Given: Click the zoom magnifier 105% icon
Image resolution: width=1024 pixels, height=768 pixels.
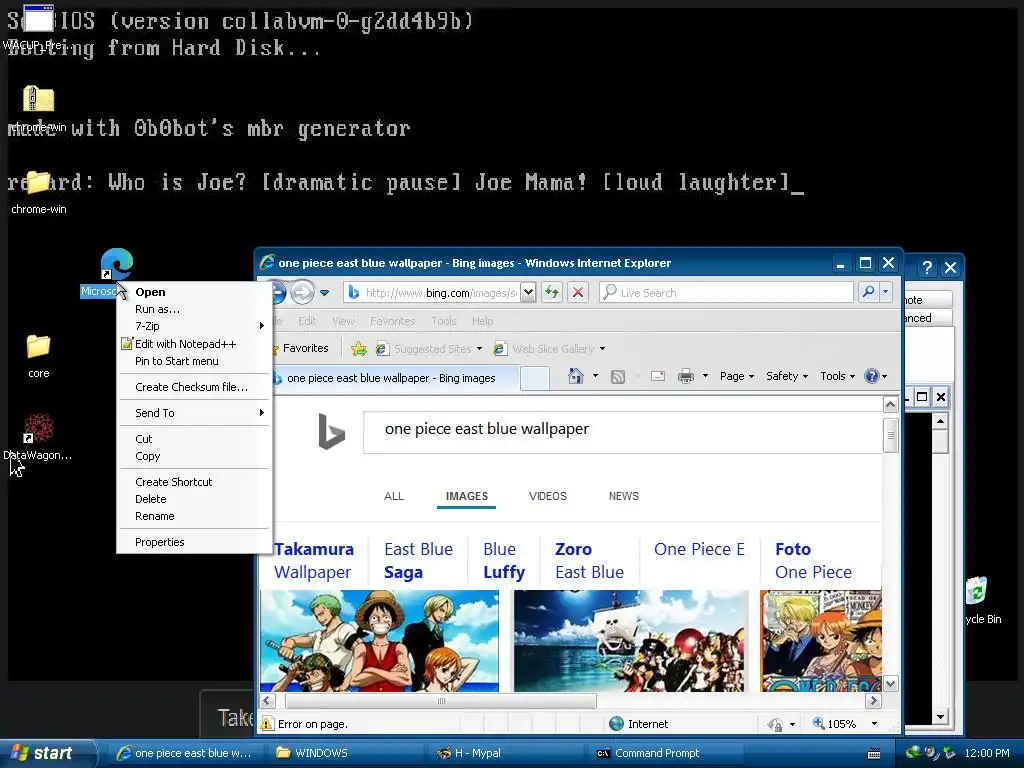Looking at the screenshot, I should 818,723.
